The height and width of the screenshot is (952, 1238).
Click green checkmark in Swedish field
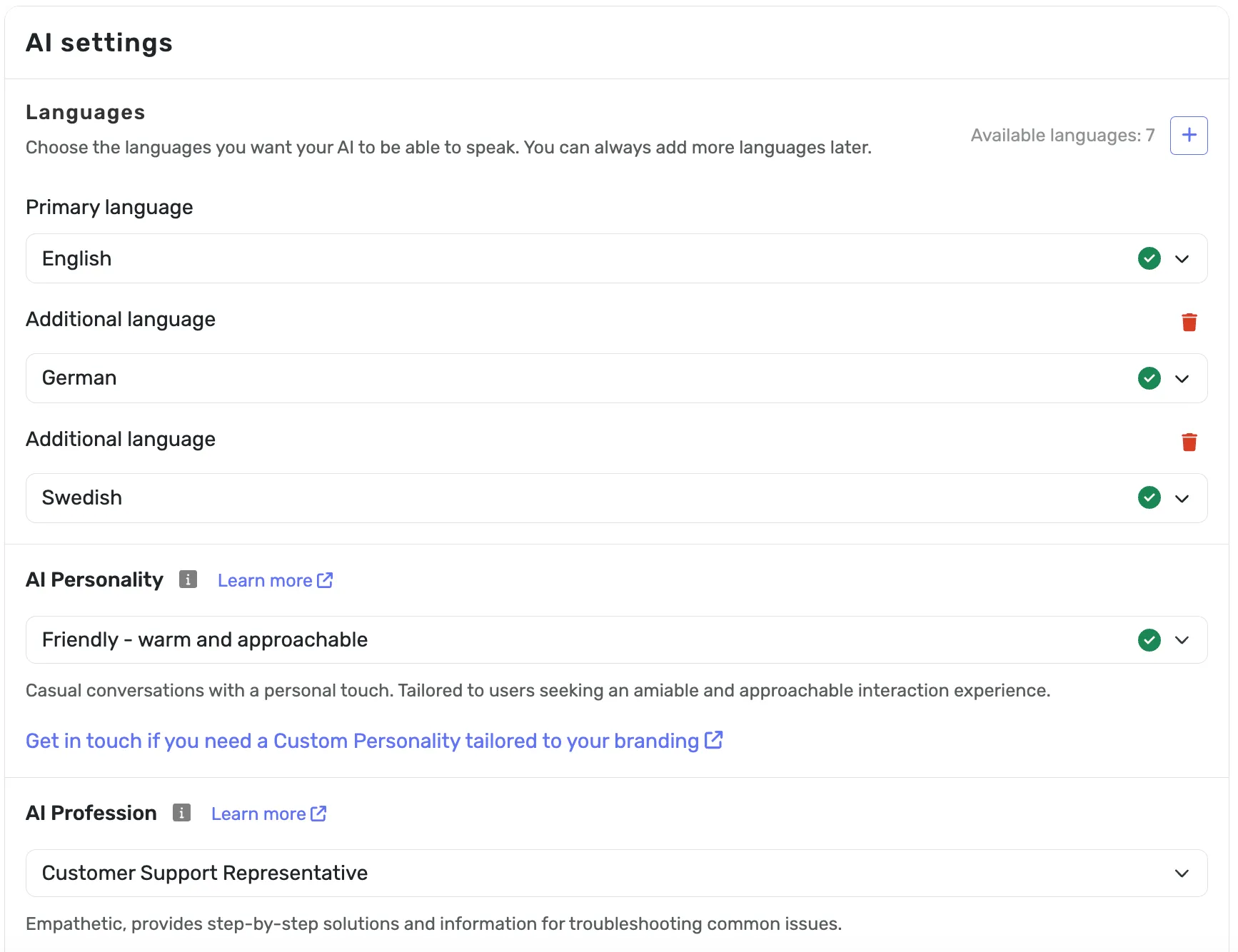[1149, 497]
